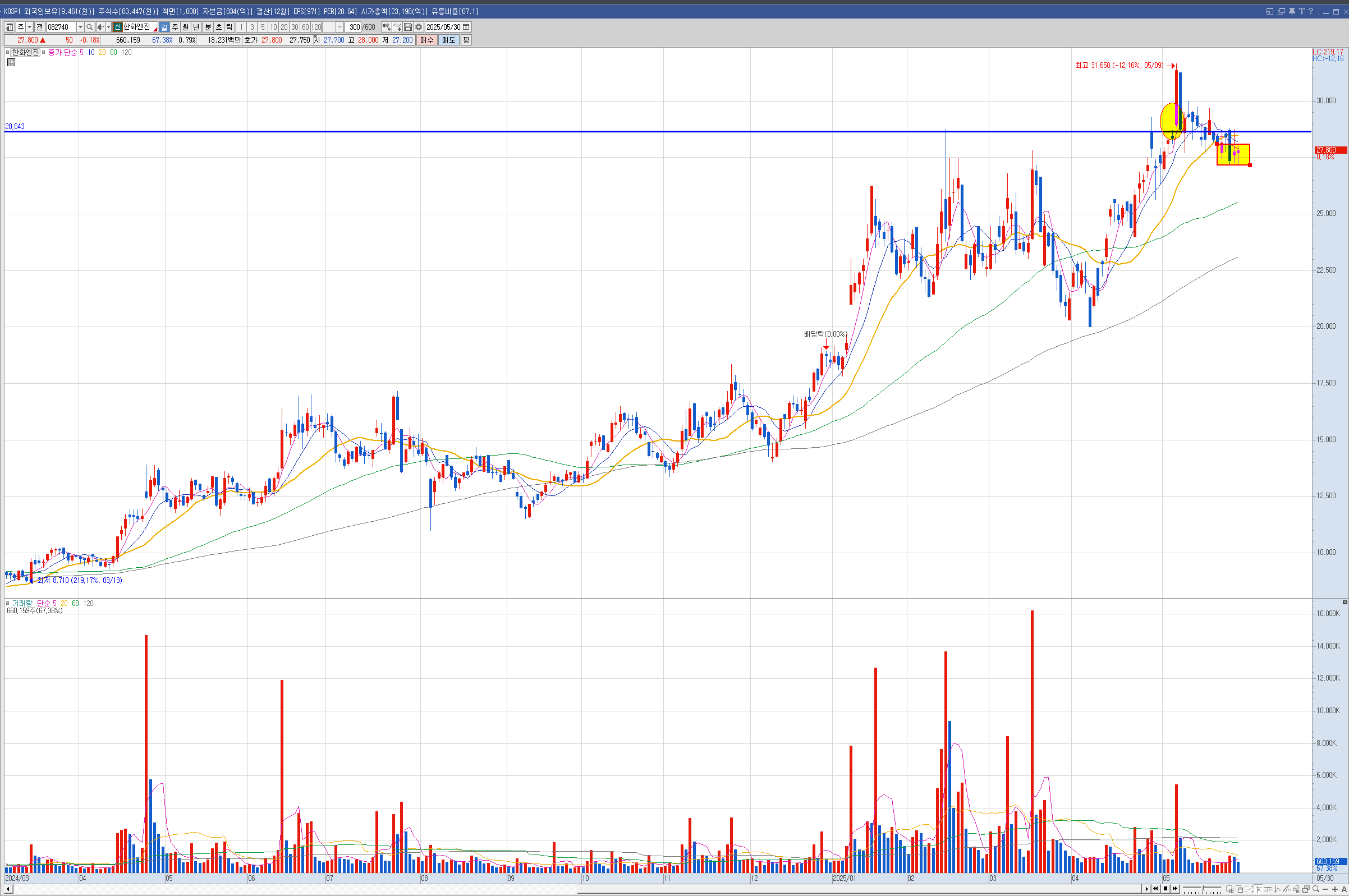Click the stock code search magnifier icon
This screenshot has width=1349, height=896.
(90, 27)
